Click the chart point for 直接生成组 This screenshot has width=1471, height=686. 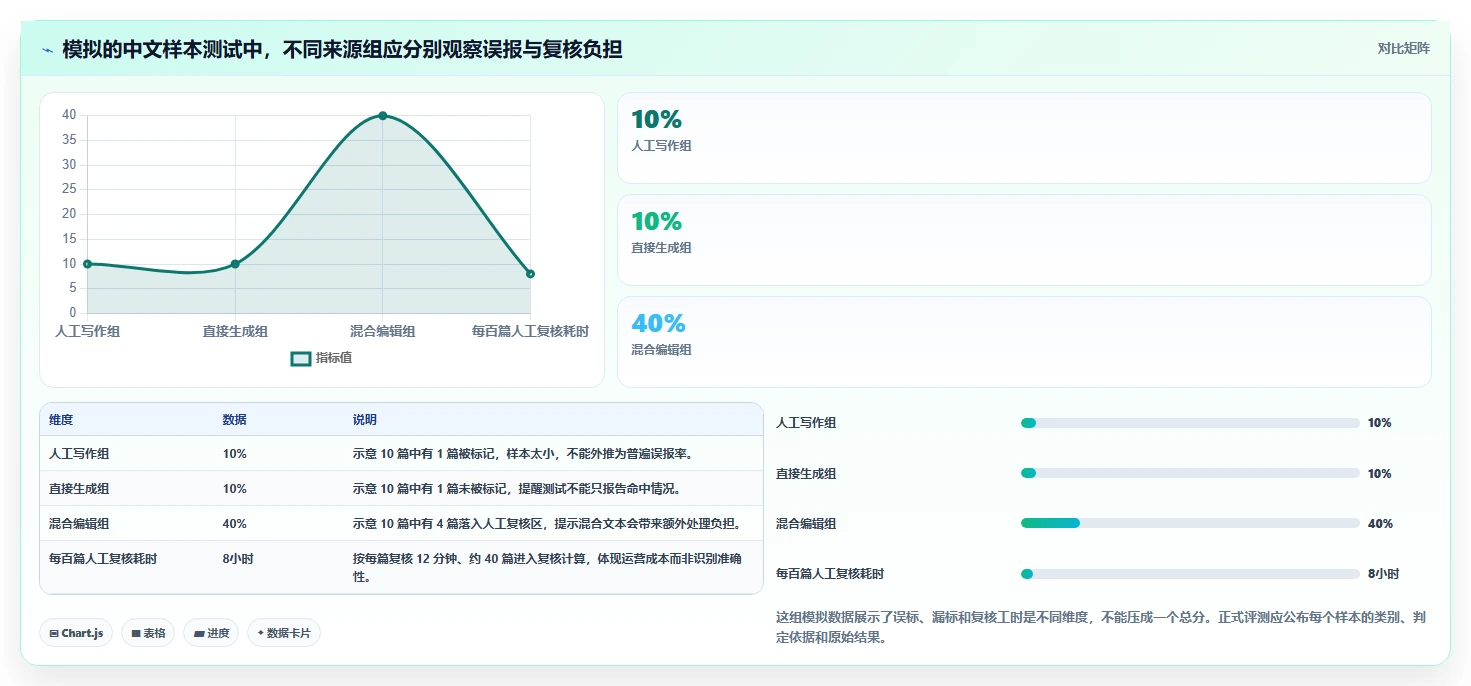click(235, 264)
